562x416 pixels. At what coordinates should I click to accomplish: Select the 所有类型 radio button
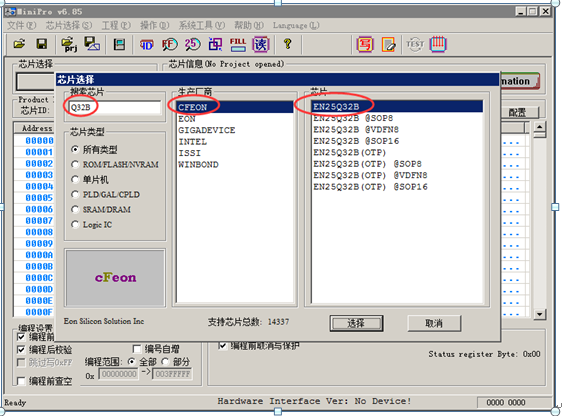click(75, 149)
